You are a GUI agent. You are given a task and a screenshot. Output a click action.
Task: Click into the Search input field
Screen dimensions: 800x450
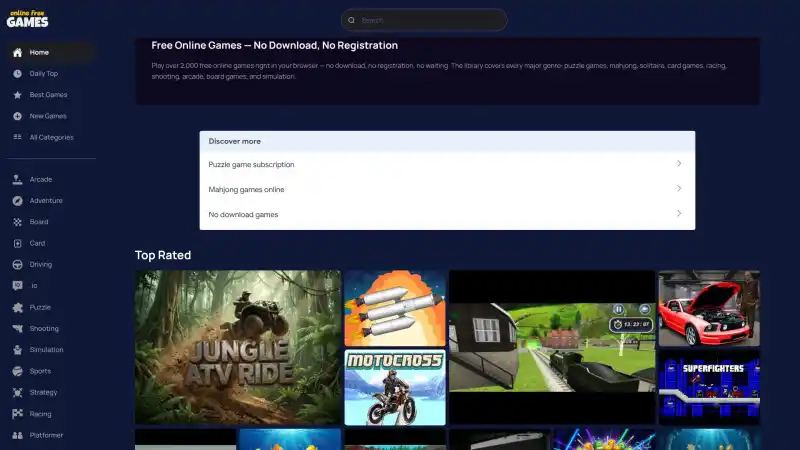pos(424,20)
